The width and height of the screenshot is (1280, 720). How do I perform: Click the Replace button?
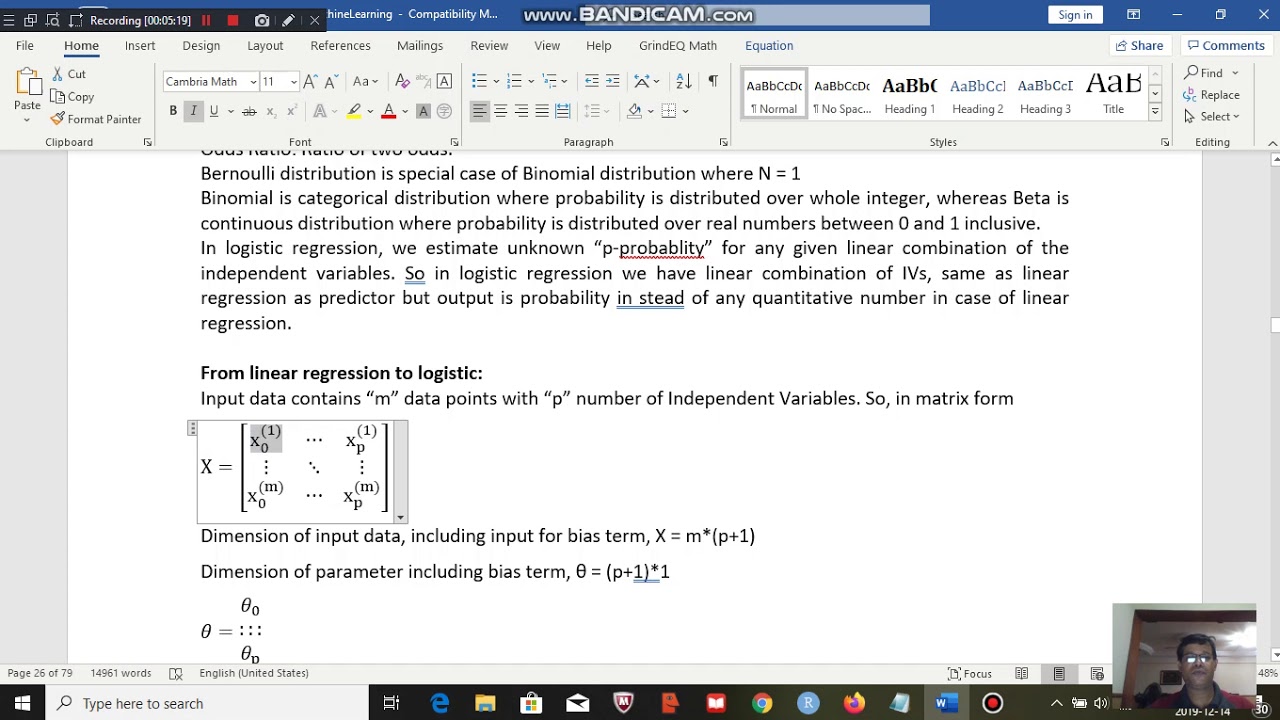click(1211, 95)
